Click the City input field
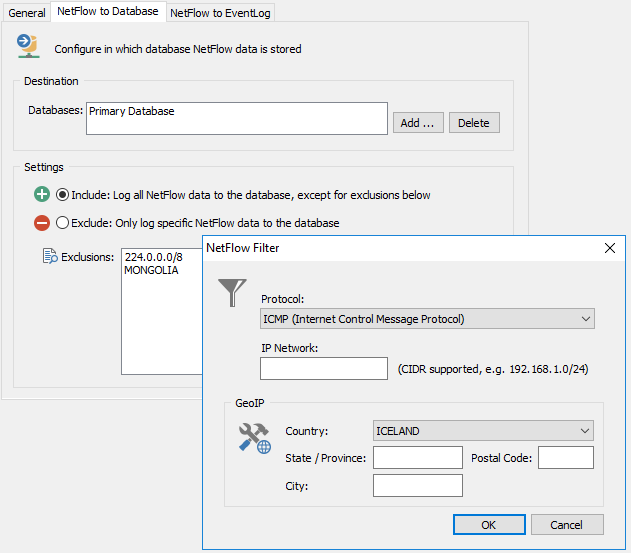Viewport: 631px width, 553px height. 418,485
